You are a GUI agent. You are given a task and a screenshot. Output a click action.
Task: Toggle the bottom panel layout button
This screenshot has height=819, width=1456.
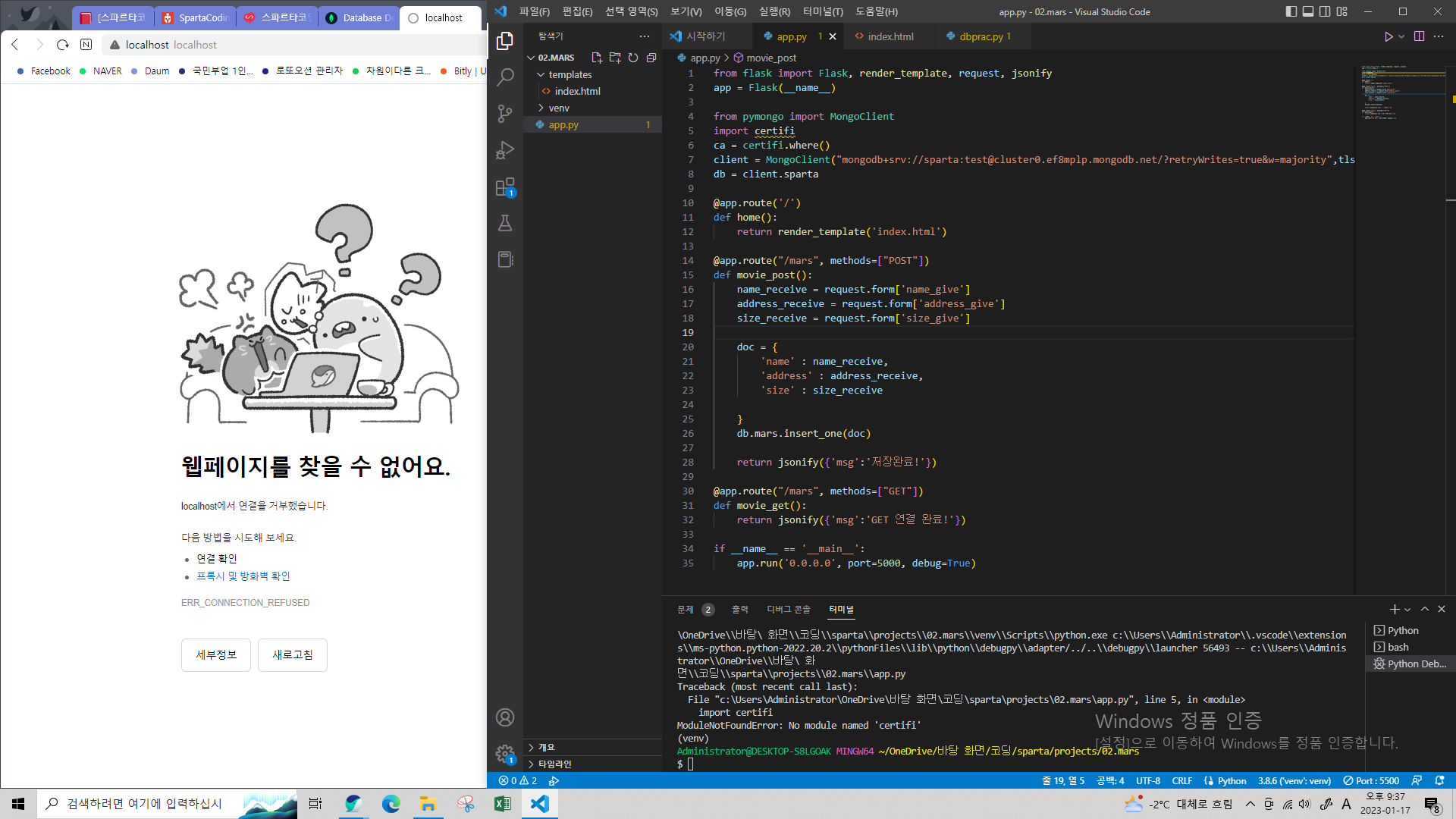1308,11
